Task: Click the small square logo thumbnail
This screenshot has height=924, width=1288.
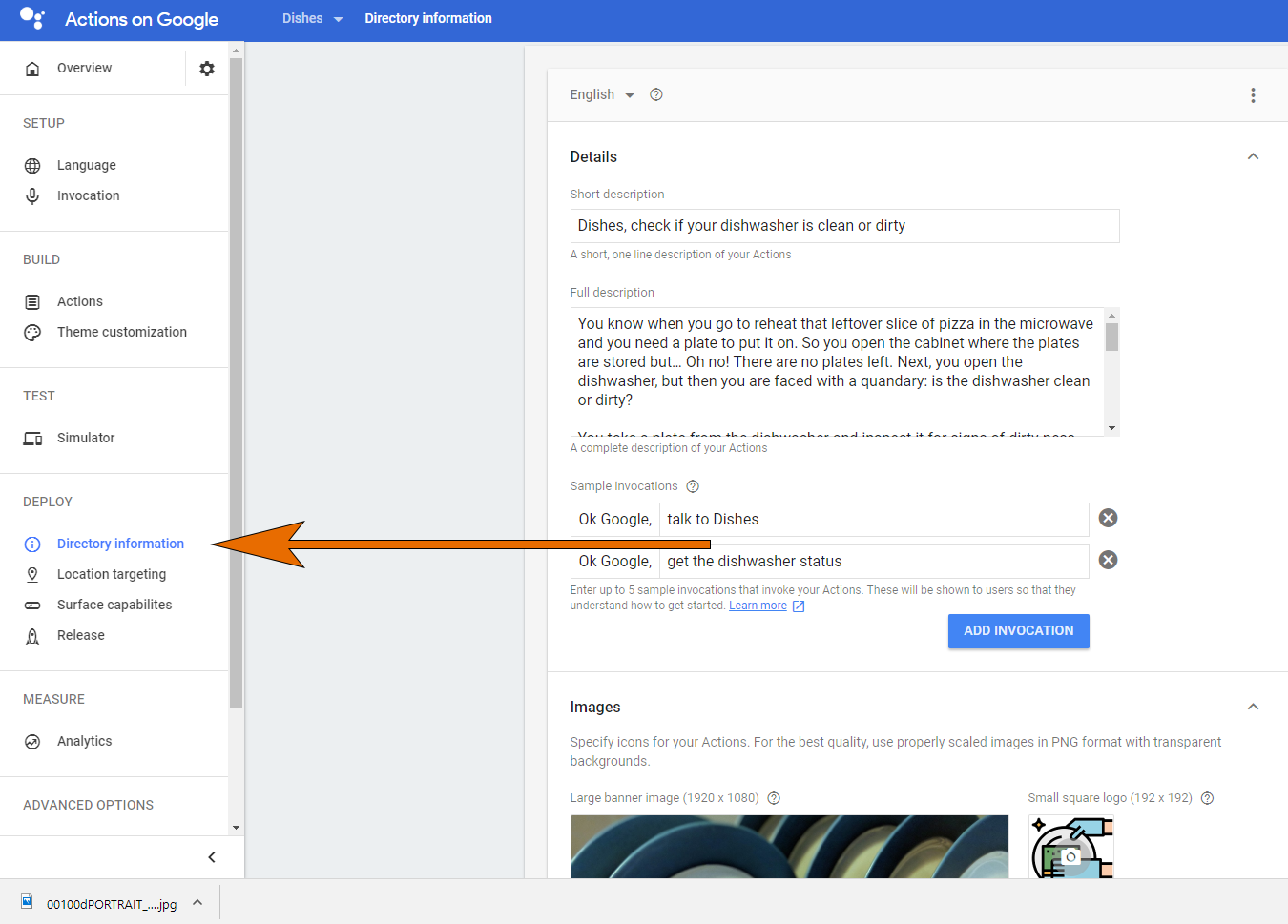Action: pos(1071,847)
